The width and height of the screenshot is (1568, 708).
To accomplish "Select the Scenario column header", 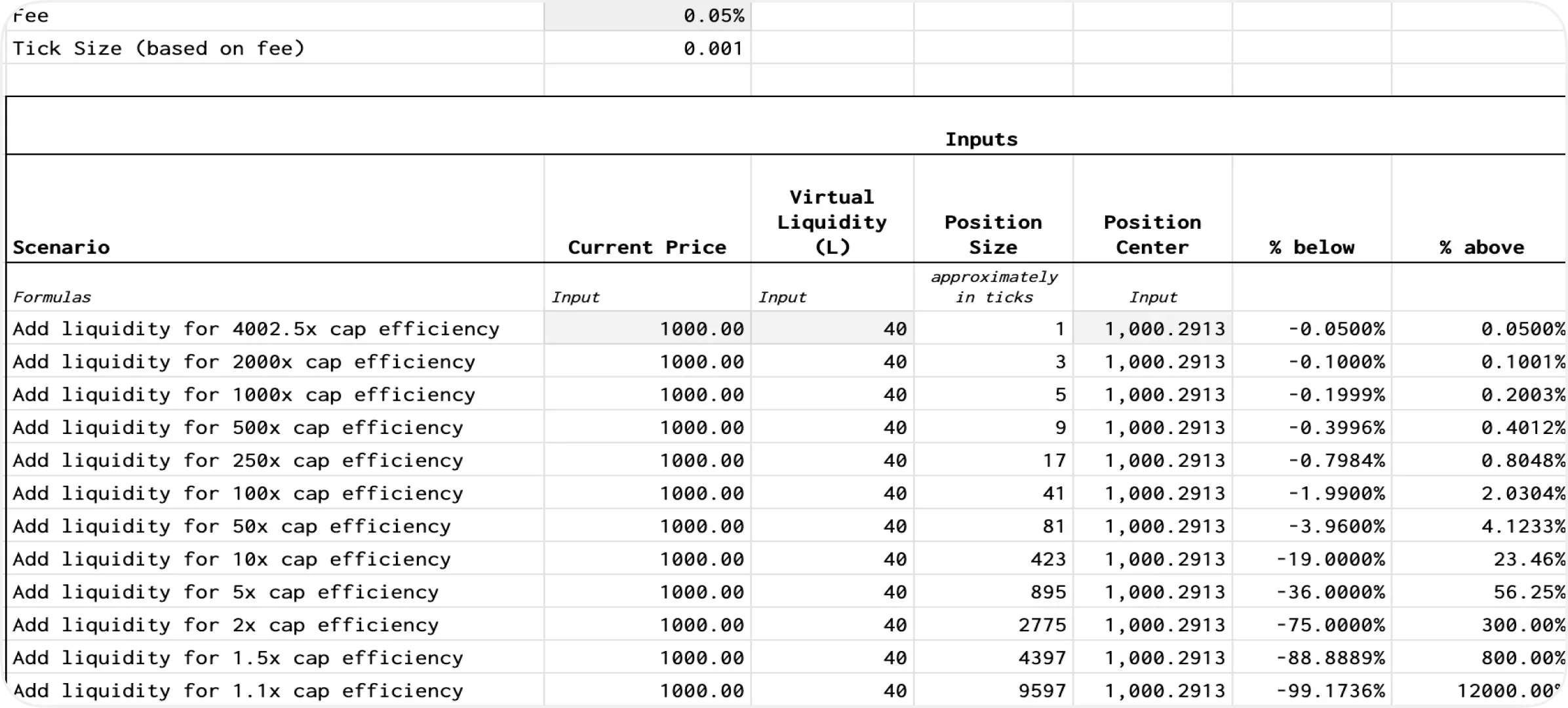I will [275, 208].
